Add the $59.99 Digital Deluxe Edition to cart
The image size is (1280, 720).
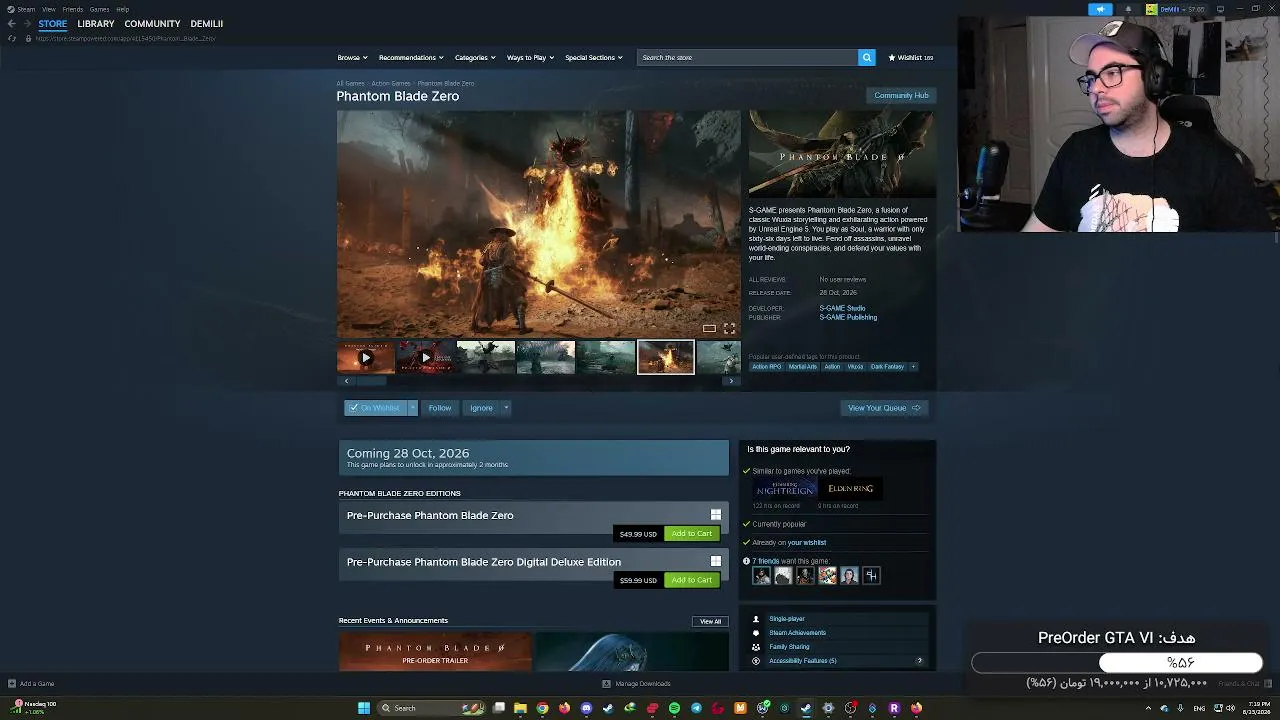pos(692,580)
